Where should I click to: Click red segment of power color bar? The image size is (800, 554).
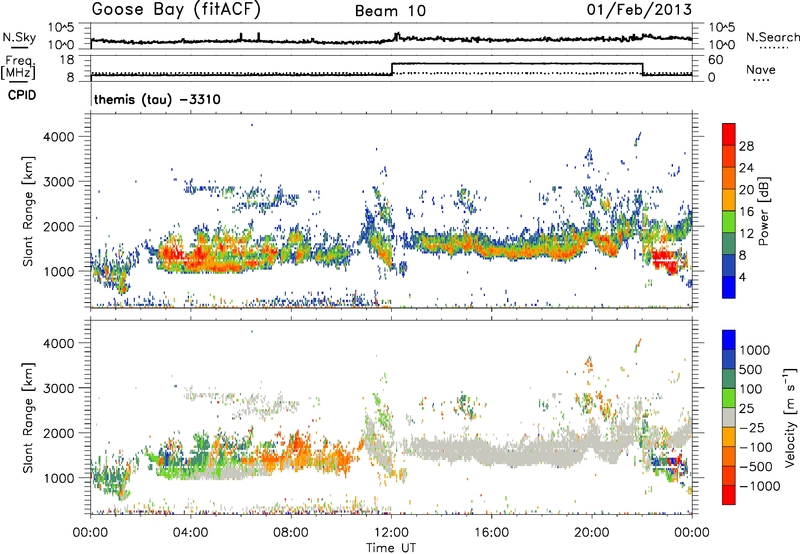pos(729,134)
